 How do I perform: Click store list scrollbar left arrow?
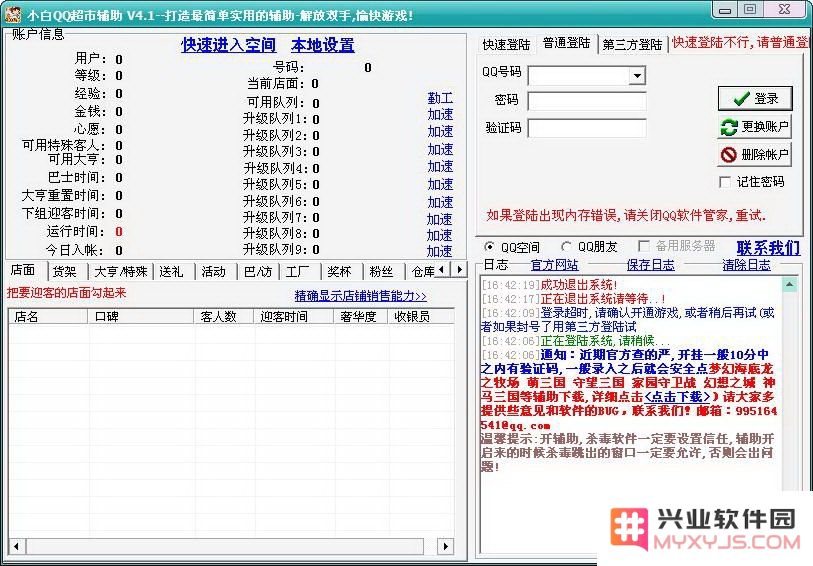16,546
